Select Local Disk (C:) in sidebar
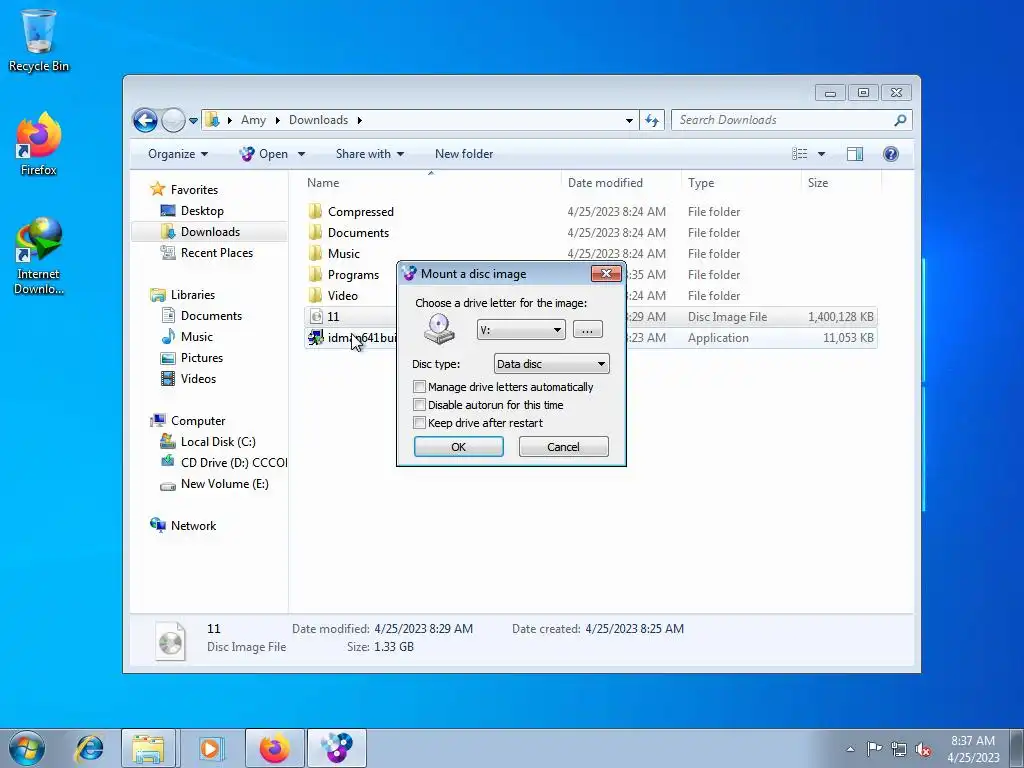 pos(217,442)
